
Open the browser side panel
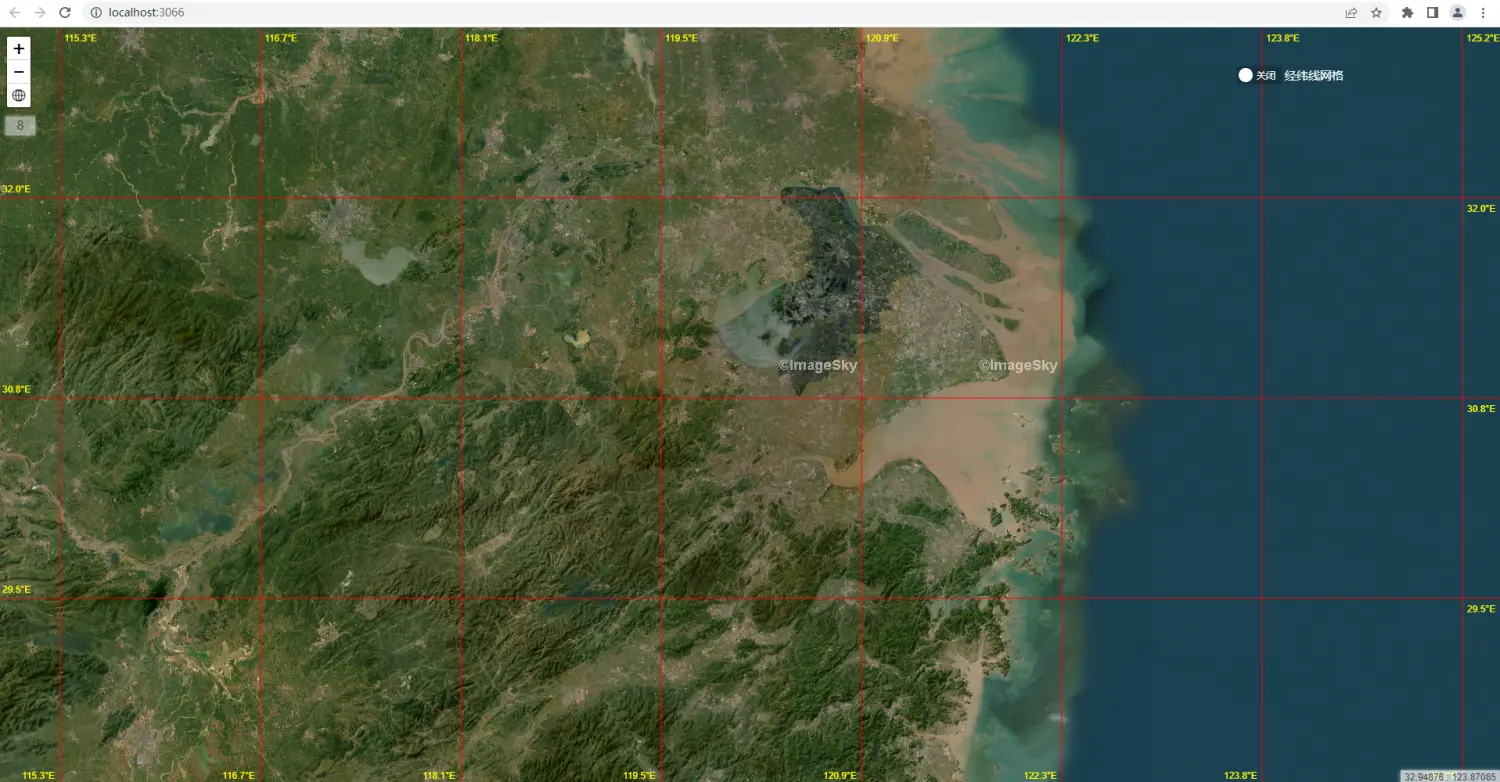pyautogui.click(x=1432, y=13)
